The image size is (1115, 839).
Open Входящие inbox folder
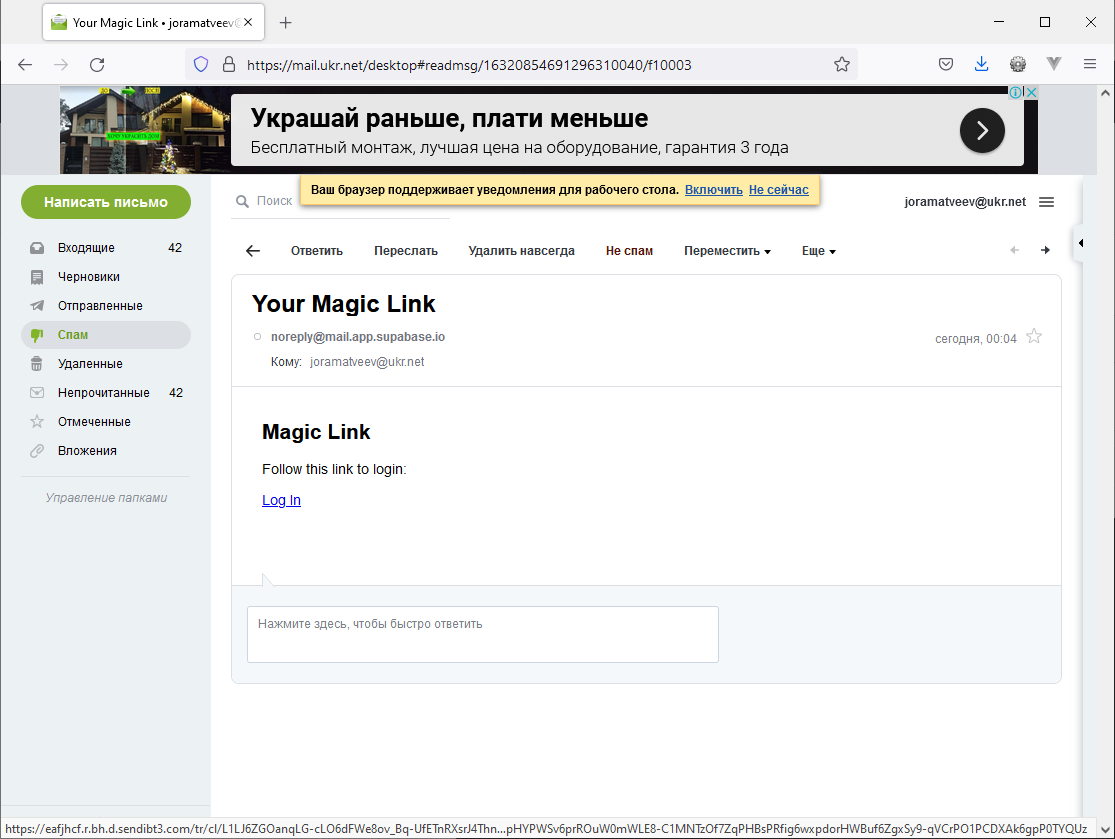[x=106, y=247]
